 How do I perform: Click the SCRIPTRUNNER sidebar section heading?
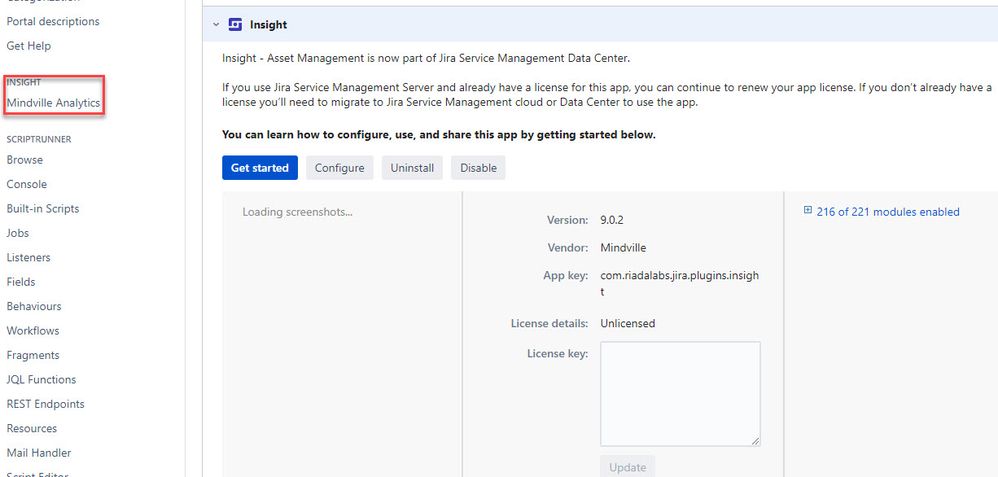39,139
